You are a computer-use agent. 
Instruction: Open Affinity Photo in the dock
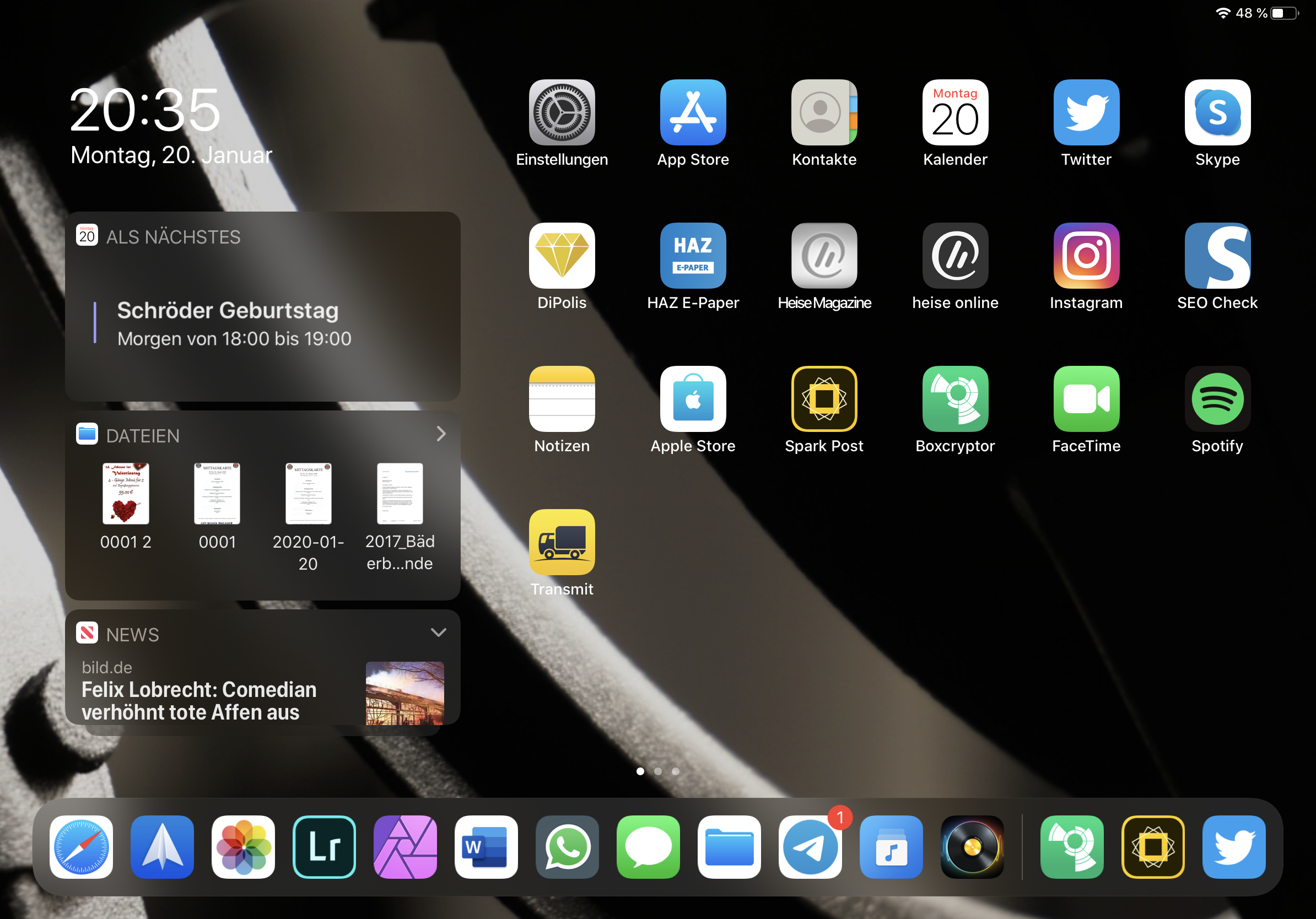tap(405, 847)
